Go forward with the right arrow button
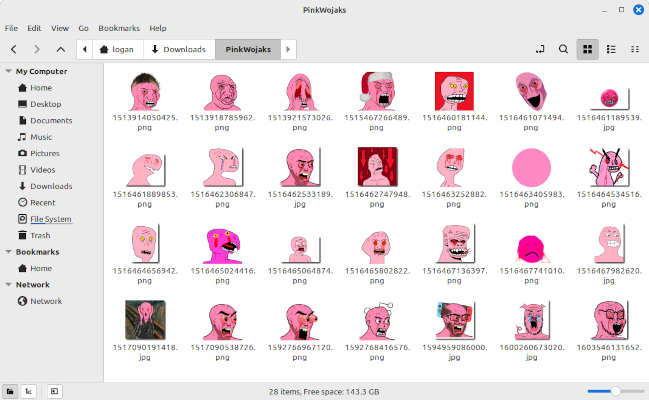The width and height of the screenshot is (649, 400). pos(37,49)
